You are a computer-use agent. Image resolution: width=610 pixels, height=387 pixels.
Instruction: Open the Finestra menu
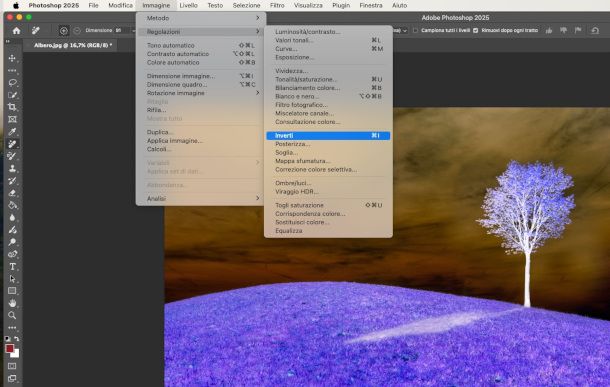tap(371, 5)
